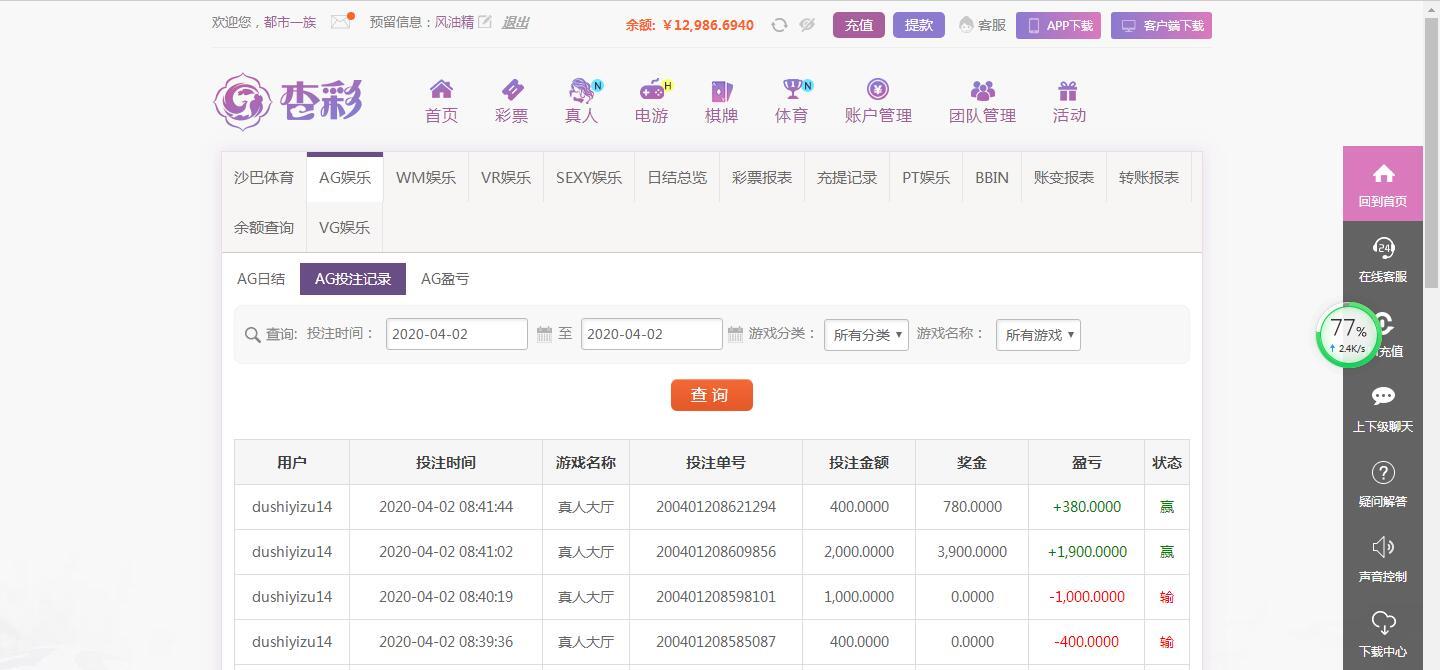Switch to the AG盈亏 sub-tab
1440x670 pixels.
[444, 279]
